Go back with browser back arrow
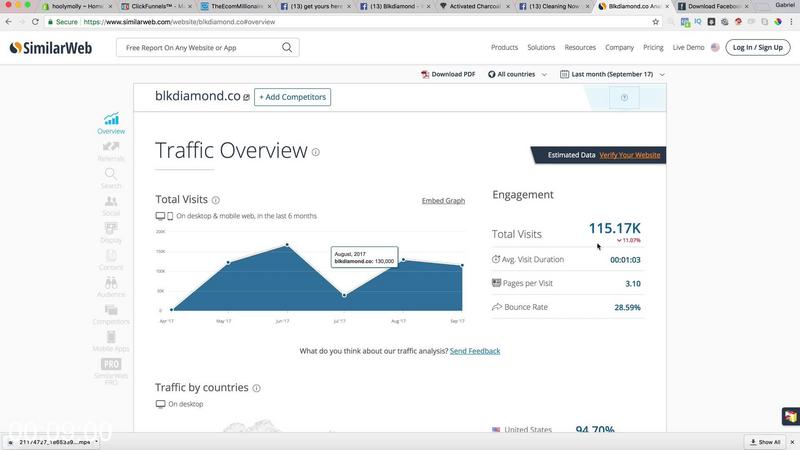Viewport: 800px width, 450px height. pos(9,22)
